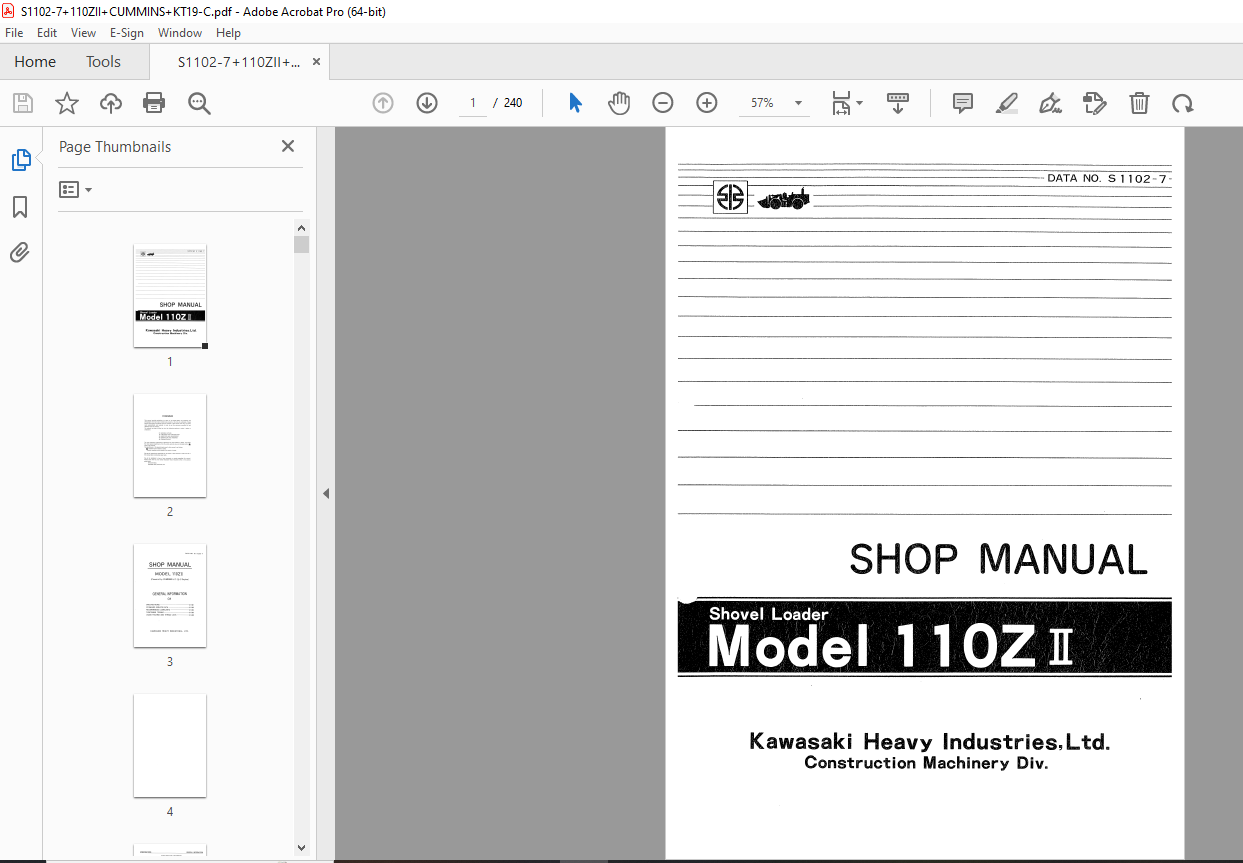Print the document using the printer icon
Image resolution: width=1243 pixels, height=863 pixels.
[x=154, y=103]
